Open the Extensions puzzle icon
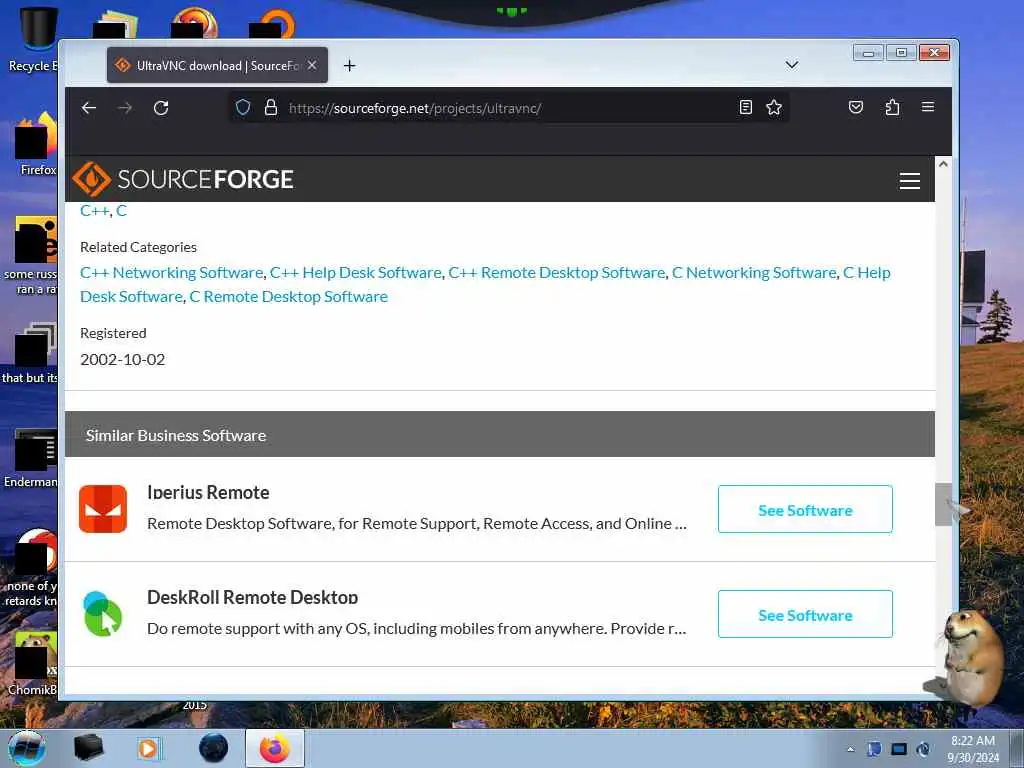1024x768 pixels. tap(892, 107)
